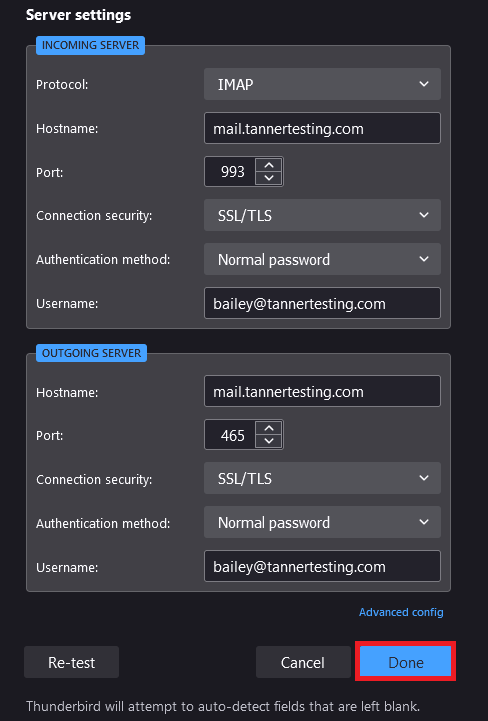Click the incoming server Hostname field
Screen dimensions: 488x721
pyautogui.click(x=322, y=128)
